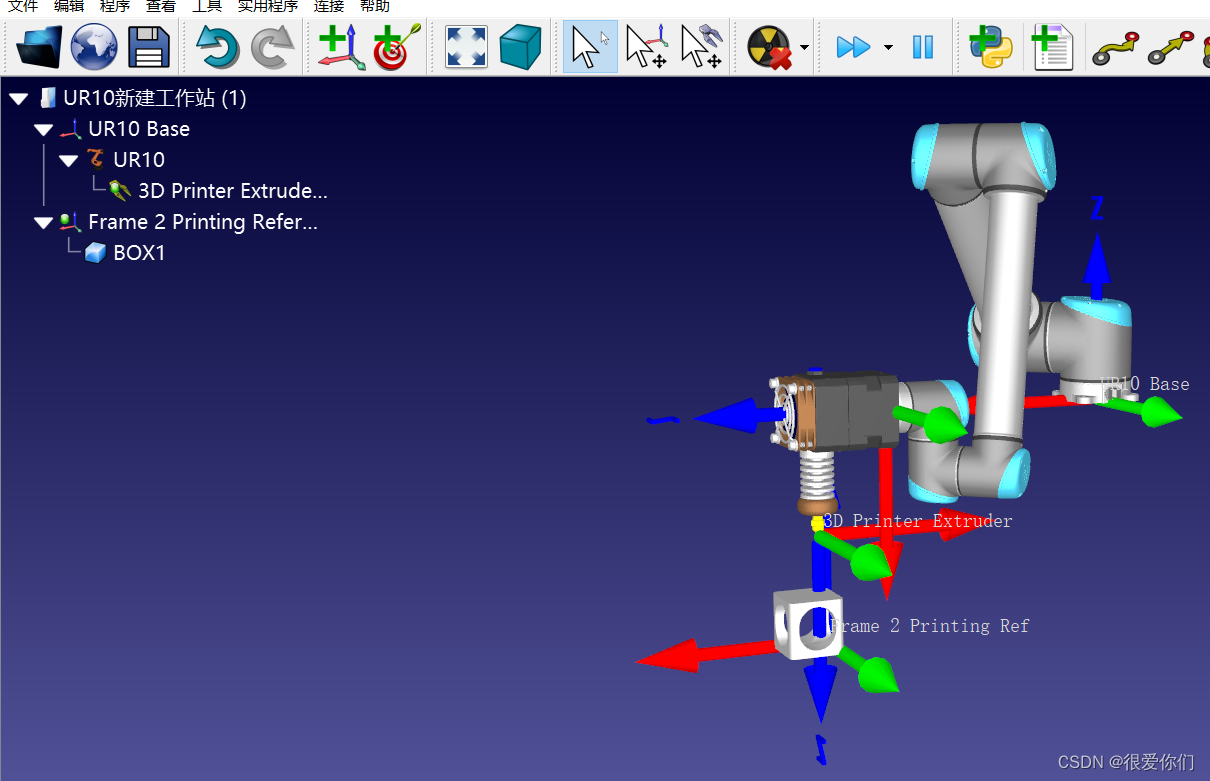Select BOX1 in the station tree
Image resolution: width=1210 pixels, height=781 pixels.
point(140,252)
